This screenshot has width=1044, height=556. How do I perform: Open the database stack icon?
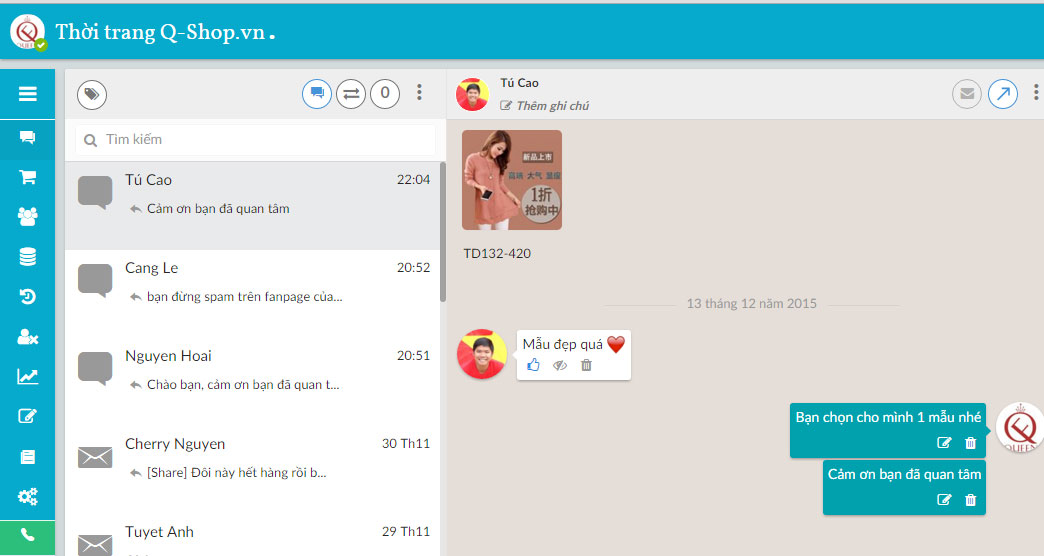pos(27,256)
